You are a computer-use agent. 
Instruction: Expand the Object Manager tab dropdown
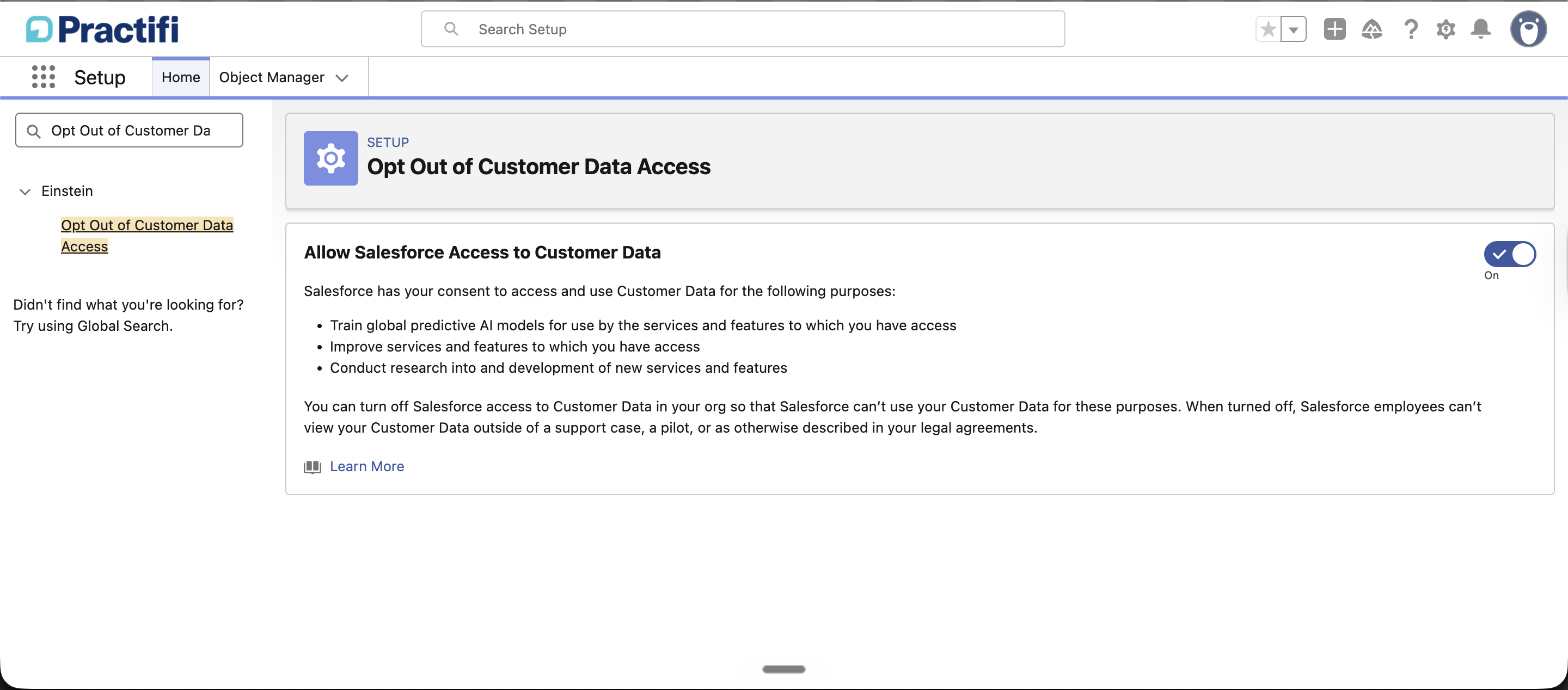(342, 78)
